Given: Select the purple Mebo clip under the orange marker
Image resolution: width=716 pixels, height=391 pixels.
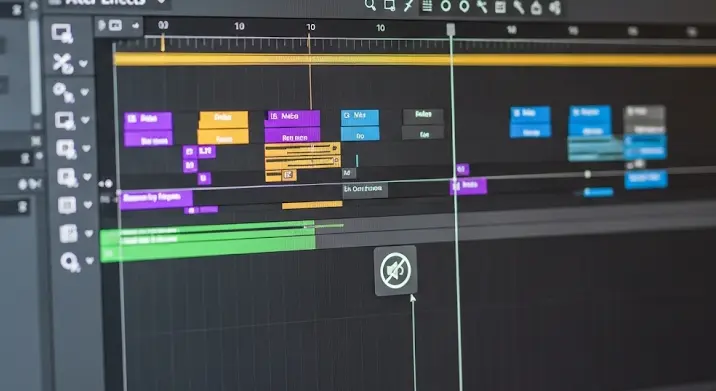Looking at the screenshot, I should [292, 117].
